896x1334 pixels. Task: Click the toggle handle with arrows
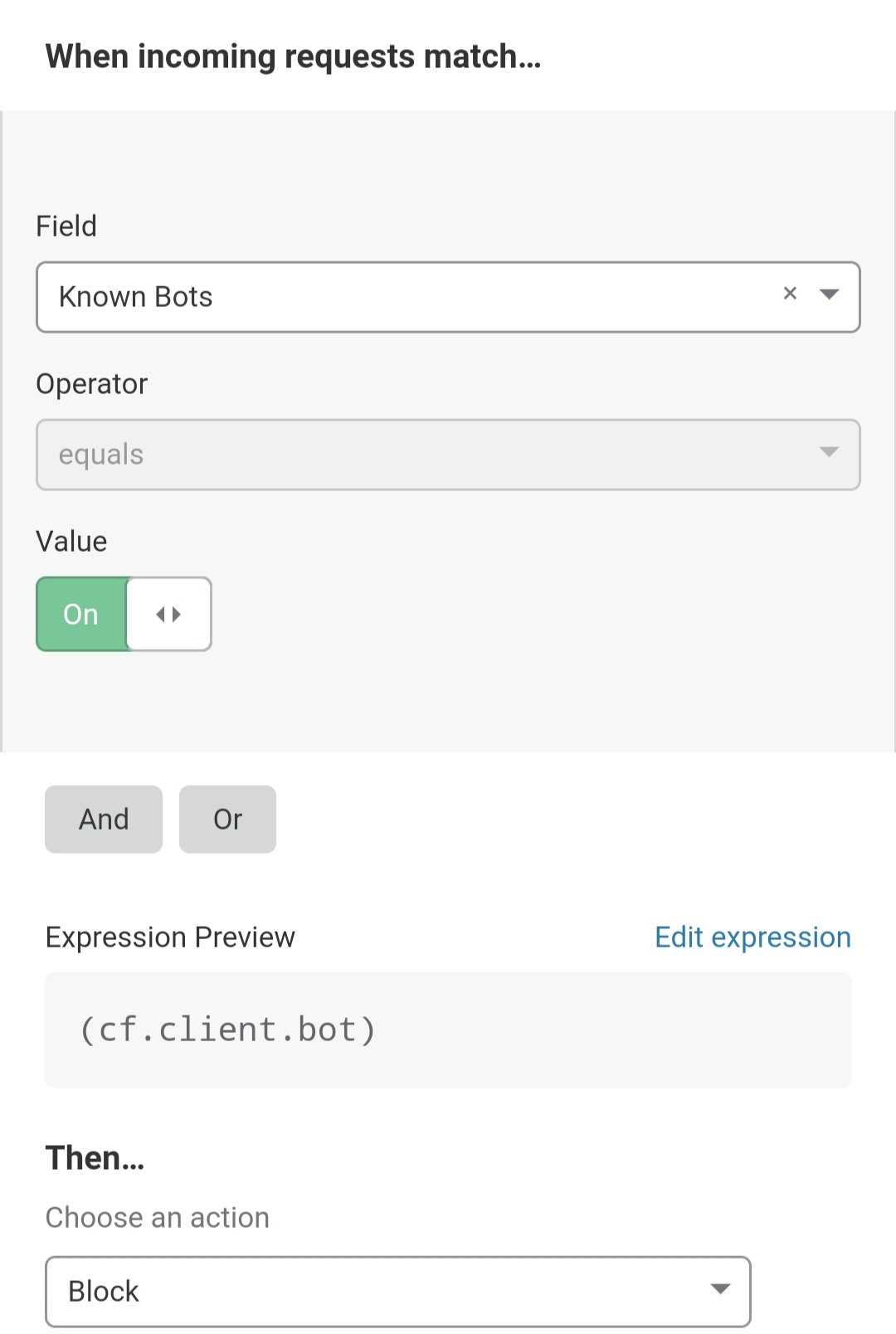[x=168, y=614]
